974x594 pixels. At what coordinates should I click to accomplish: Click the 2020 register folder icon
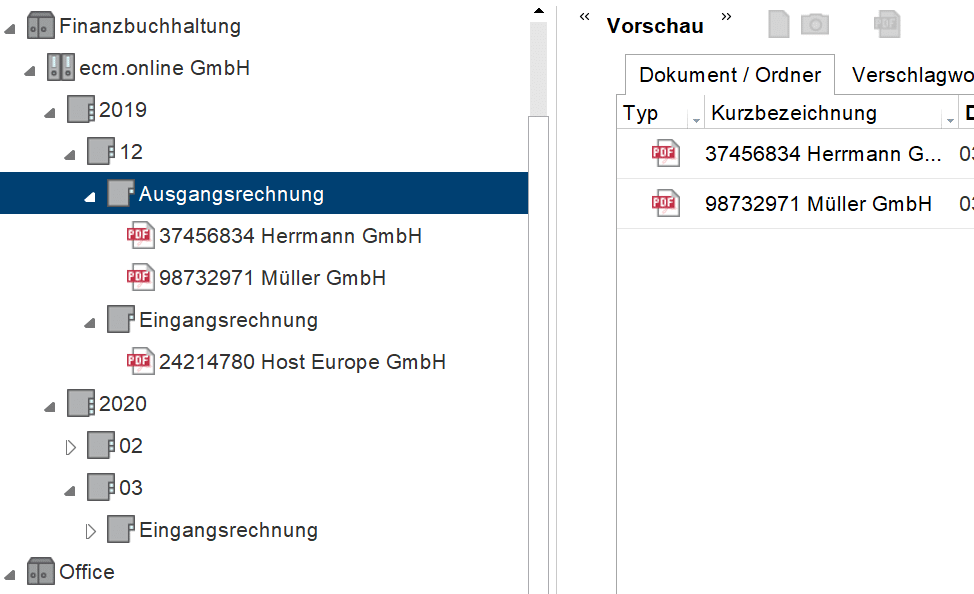point(81,404)
